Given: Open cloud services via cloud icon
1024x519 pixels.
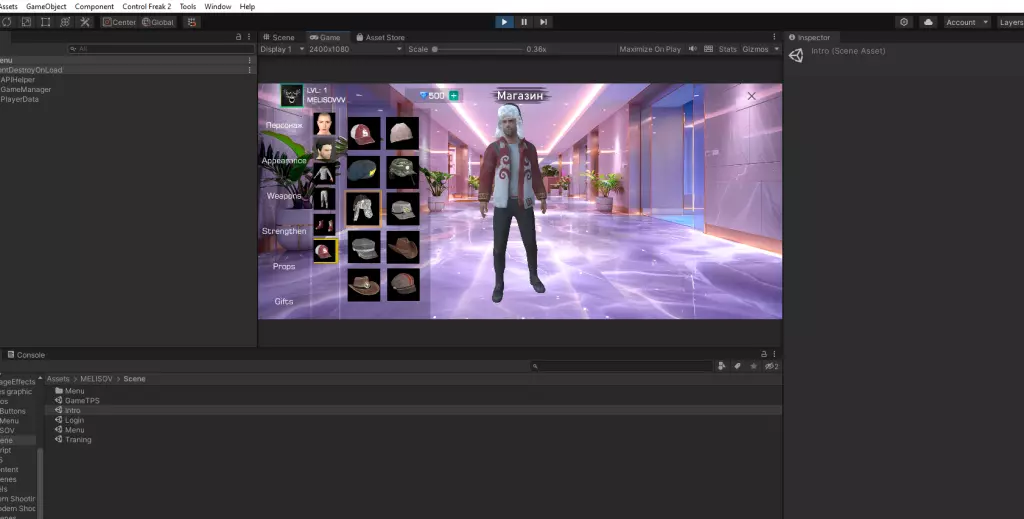Looking at the screenshot, I should click(928, 22).
